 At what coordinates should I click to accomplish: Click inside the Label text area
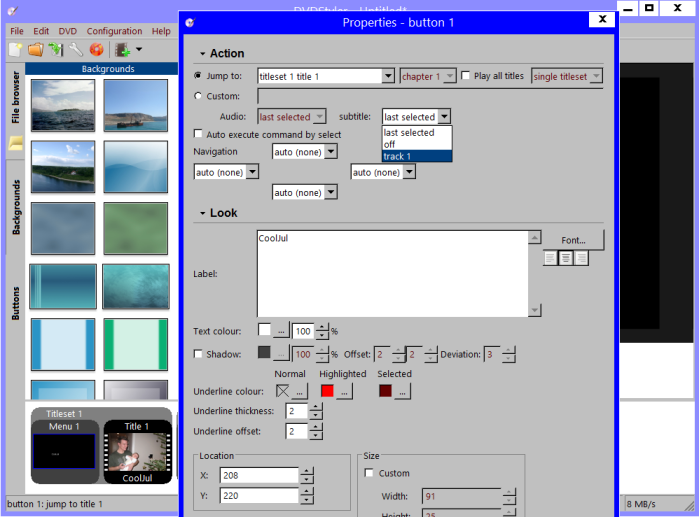click(x=393, y=274)
